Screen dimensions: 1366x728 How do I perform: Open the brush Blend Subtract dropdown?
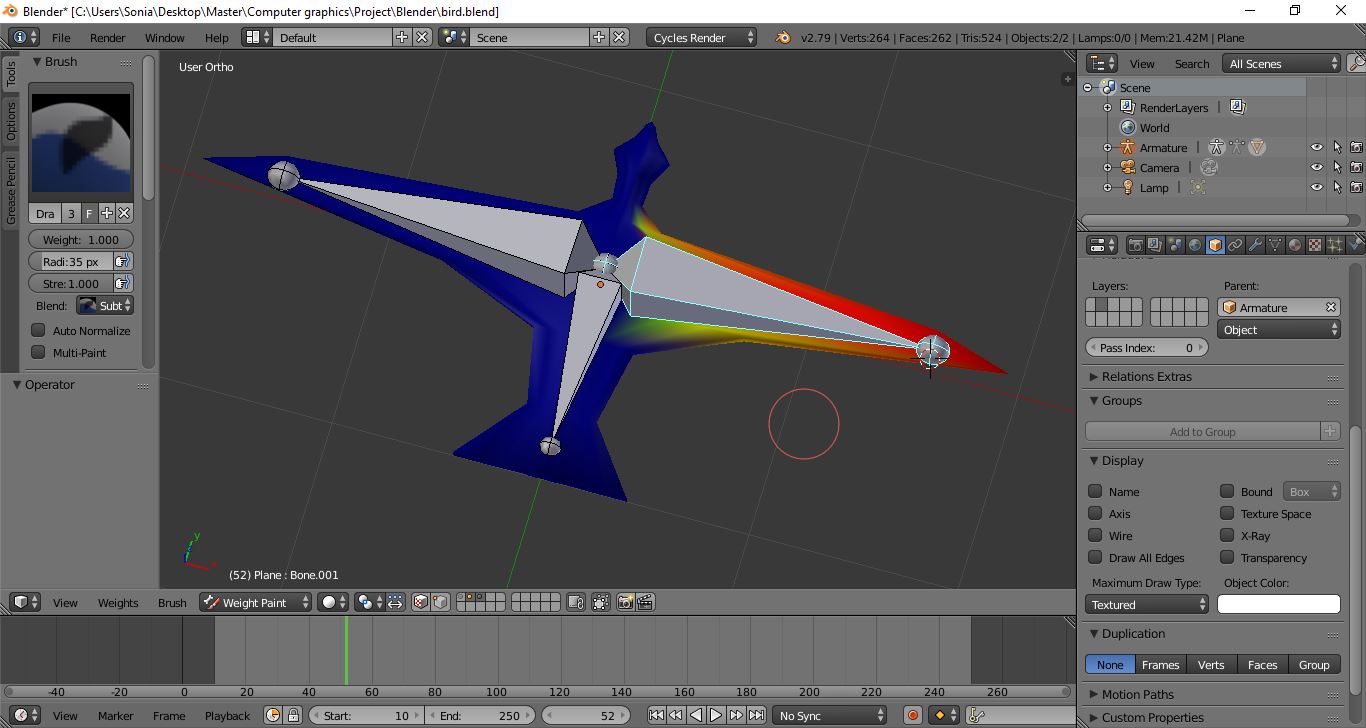point(105,305)
